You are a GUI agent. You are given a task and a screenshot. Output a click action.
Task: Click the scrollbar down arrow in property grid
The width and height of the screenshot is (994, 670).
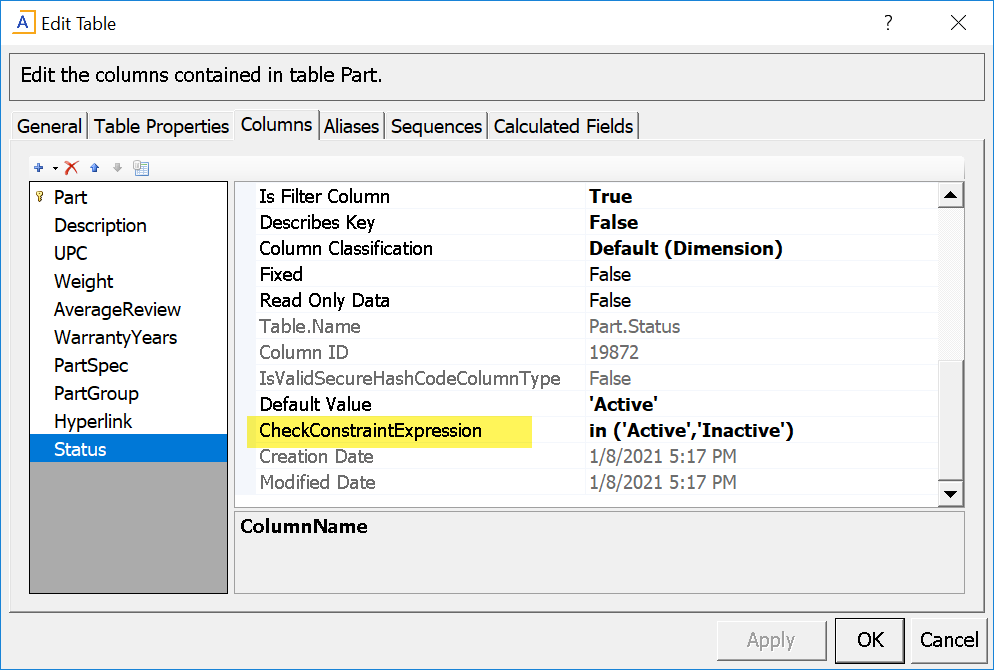click(x=951, y=494)
